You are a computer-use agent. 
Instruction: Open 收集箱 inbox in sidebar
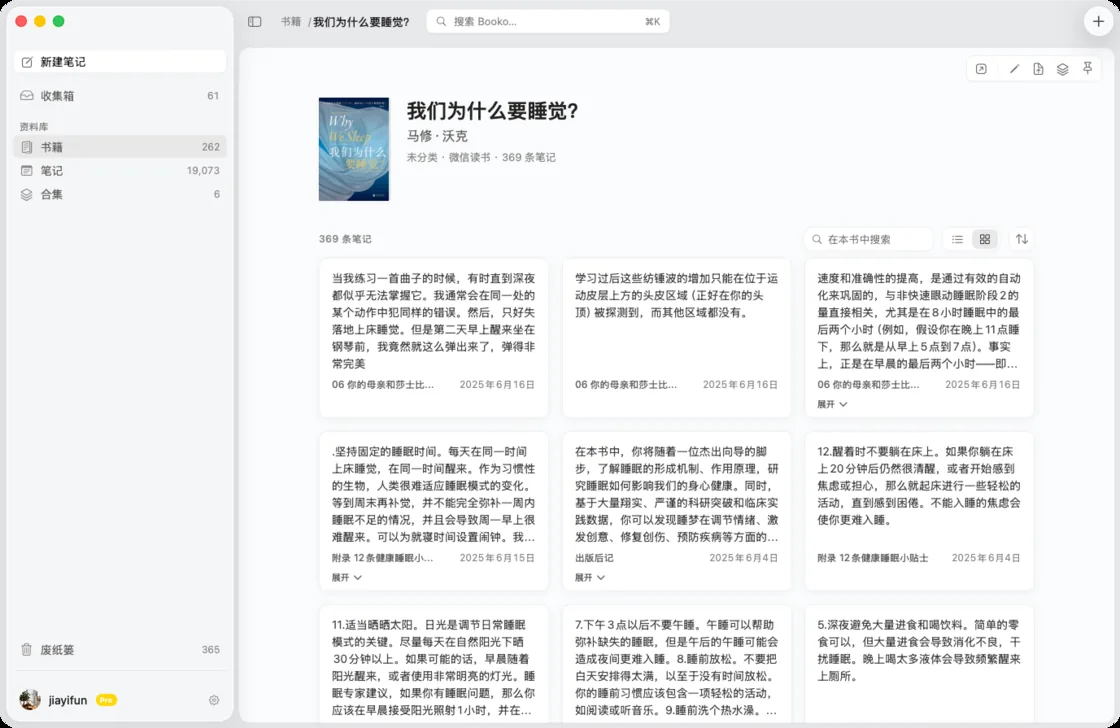(120, 96)
